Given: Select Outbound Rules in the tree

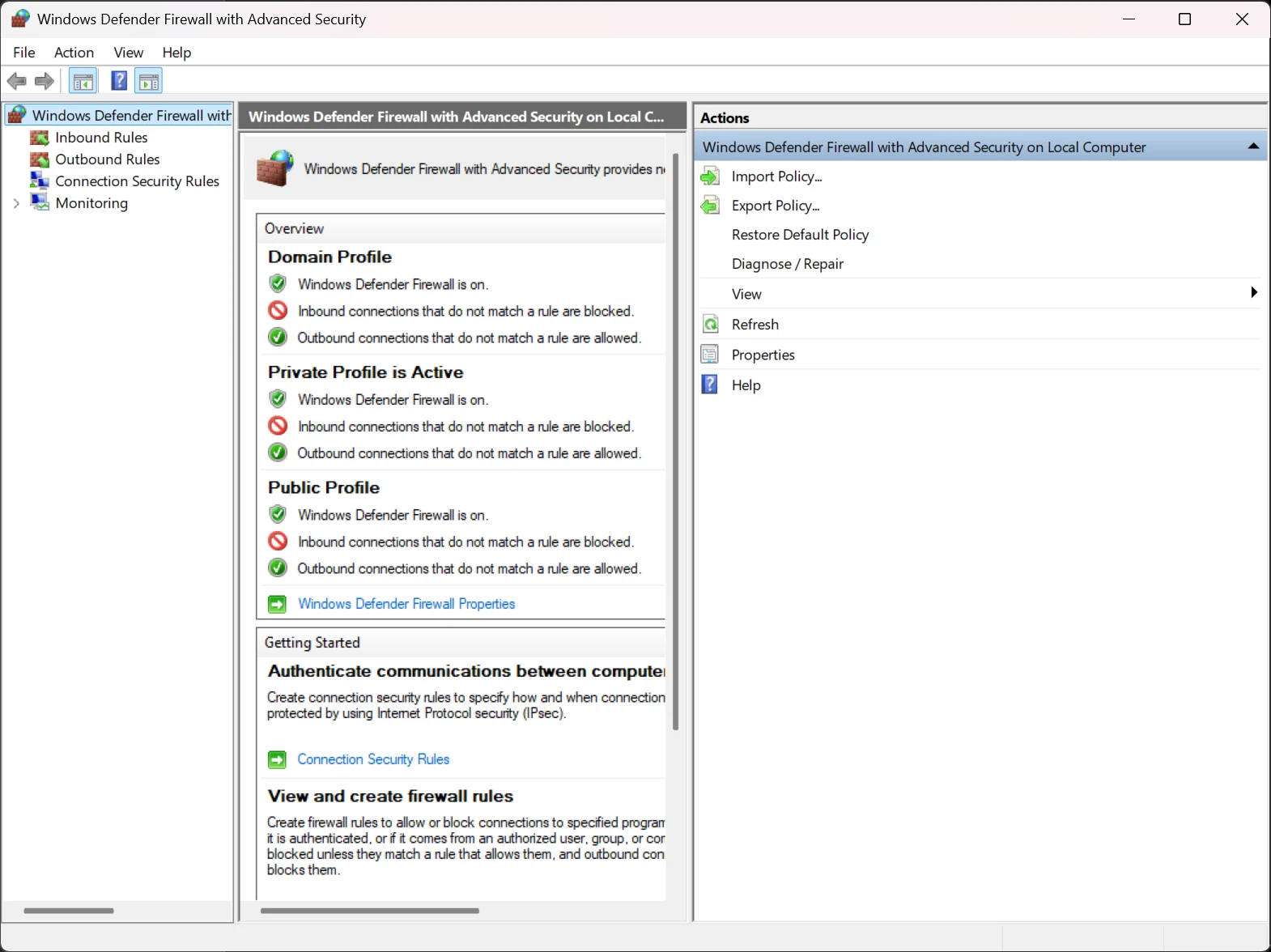Looking at the screenshot, I should coord(107,159).
